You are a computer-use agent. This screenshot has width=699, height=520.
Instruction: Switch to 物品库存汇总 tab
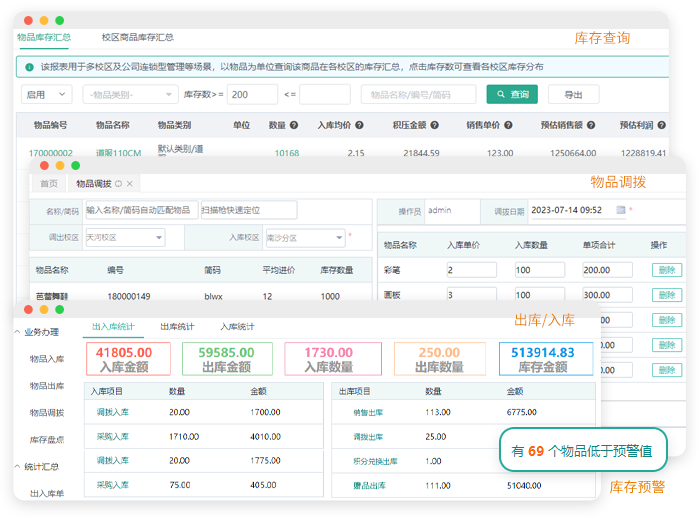pyautogui.click(x=44, y=37)
